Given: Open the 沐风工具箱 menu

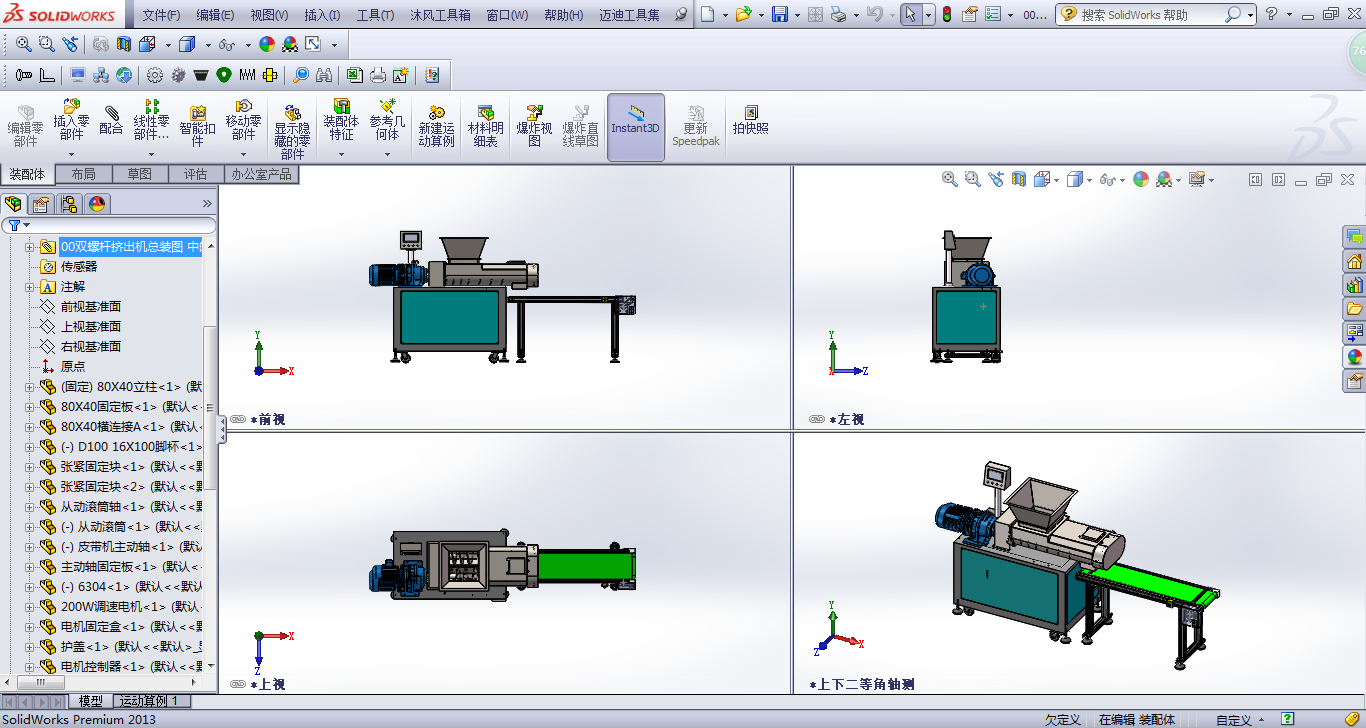Looking at the screenshot, I should [x=441, y=15].
